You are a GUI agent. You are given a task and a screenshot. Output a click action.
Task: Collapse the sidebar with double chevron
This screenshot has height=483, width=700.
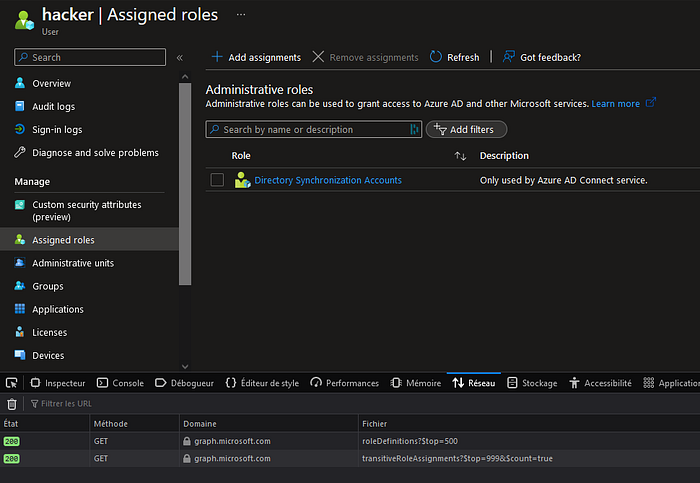[180, 58]
